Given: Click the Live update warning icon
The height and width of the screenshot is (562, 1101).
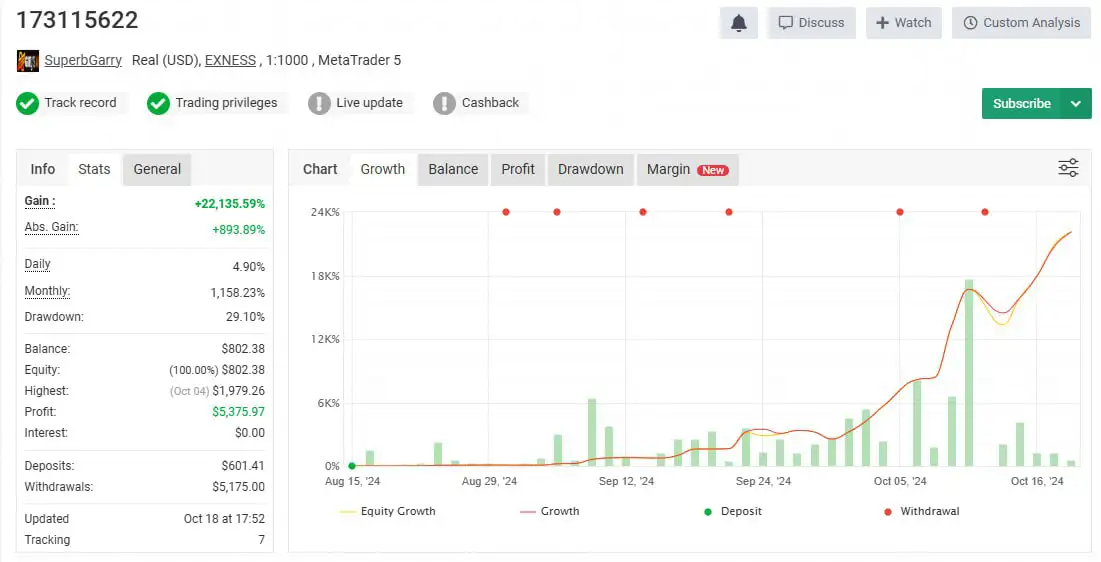Looking at the screenshot, I should tap(319, 103).
